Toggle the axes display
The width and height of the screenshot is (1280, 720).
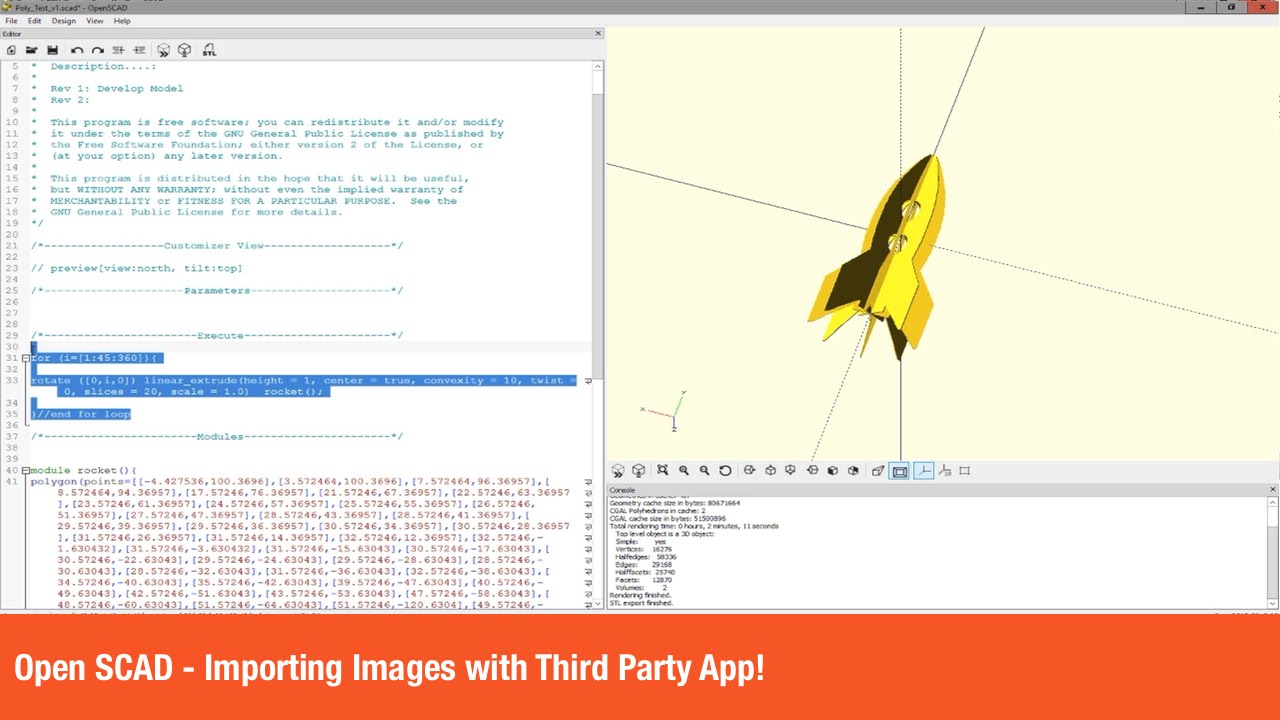924,471
